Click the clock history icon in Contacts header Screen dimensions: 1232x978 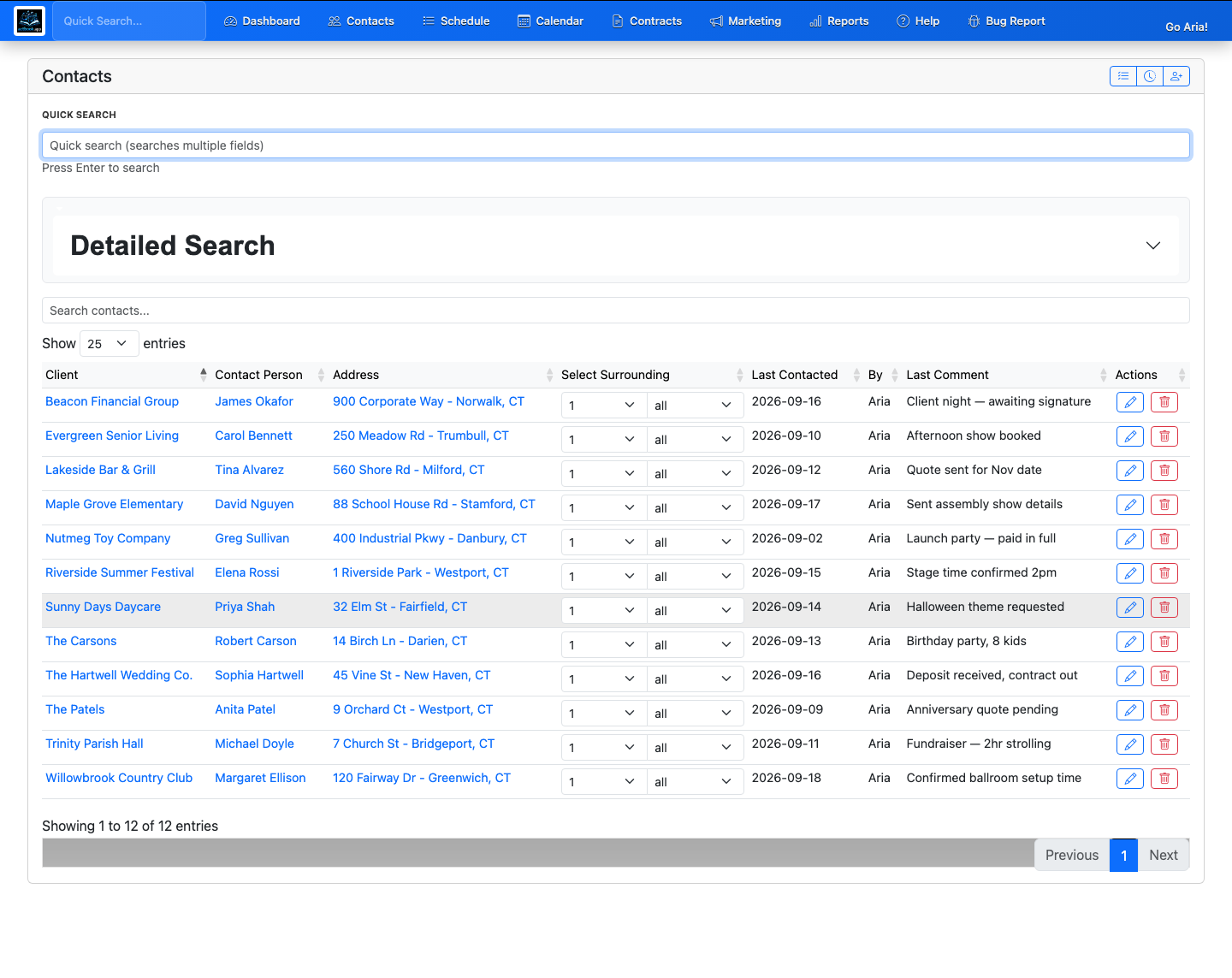click(x=1150, y=76)
